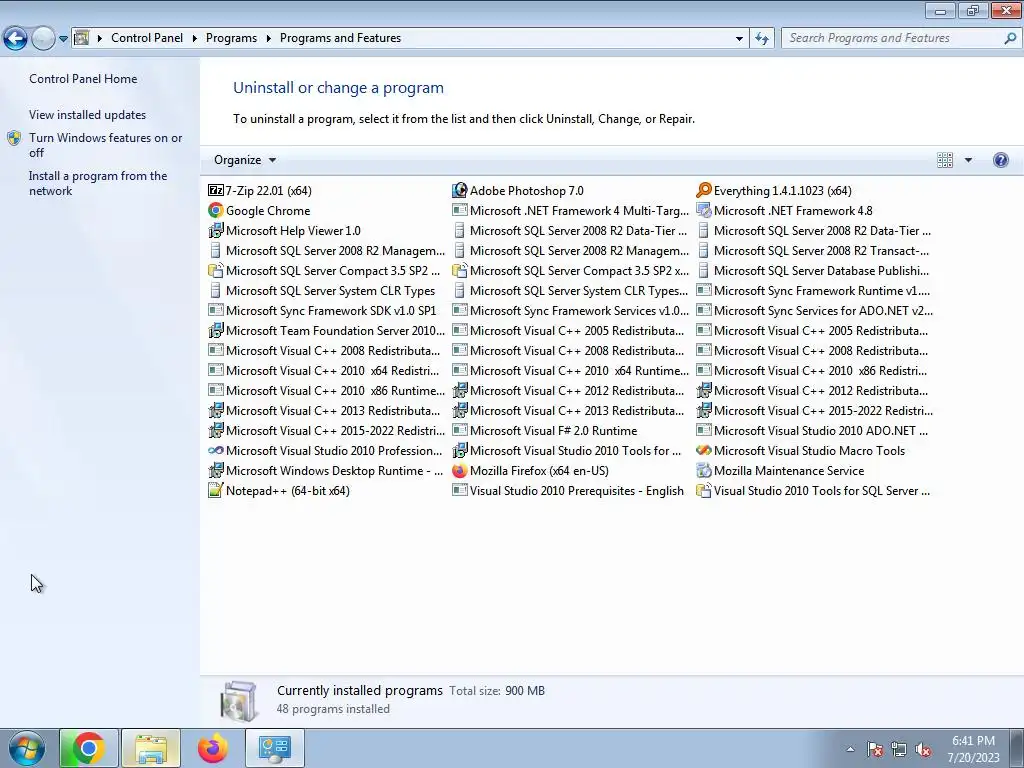Viewport: 1024px width, 768px height.
Task: Select Microsoft SQL Server 2008 R2 Transact entry
Action: coord(813,251)
